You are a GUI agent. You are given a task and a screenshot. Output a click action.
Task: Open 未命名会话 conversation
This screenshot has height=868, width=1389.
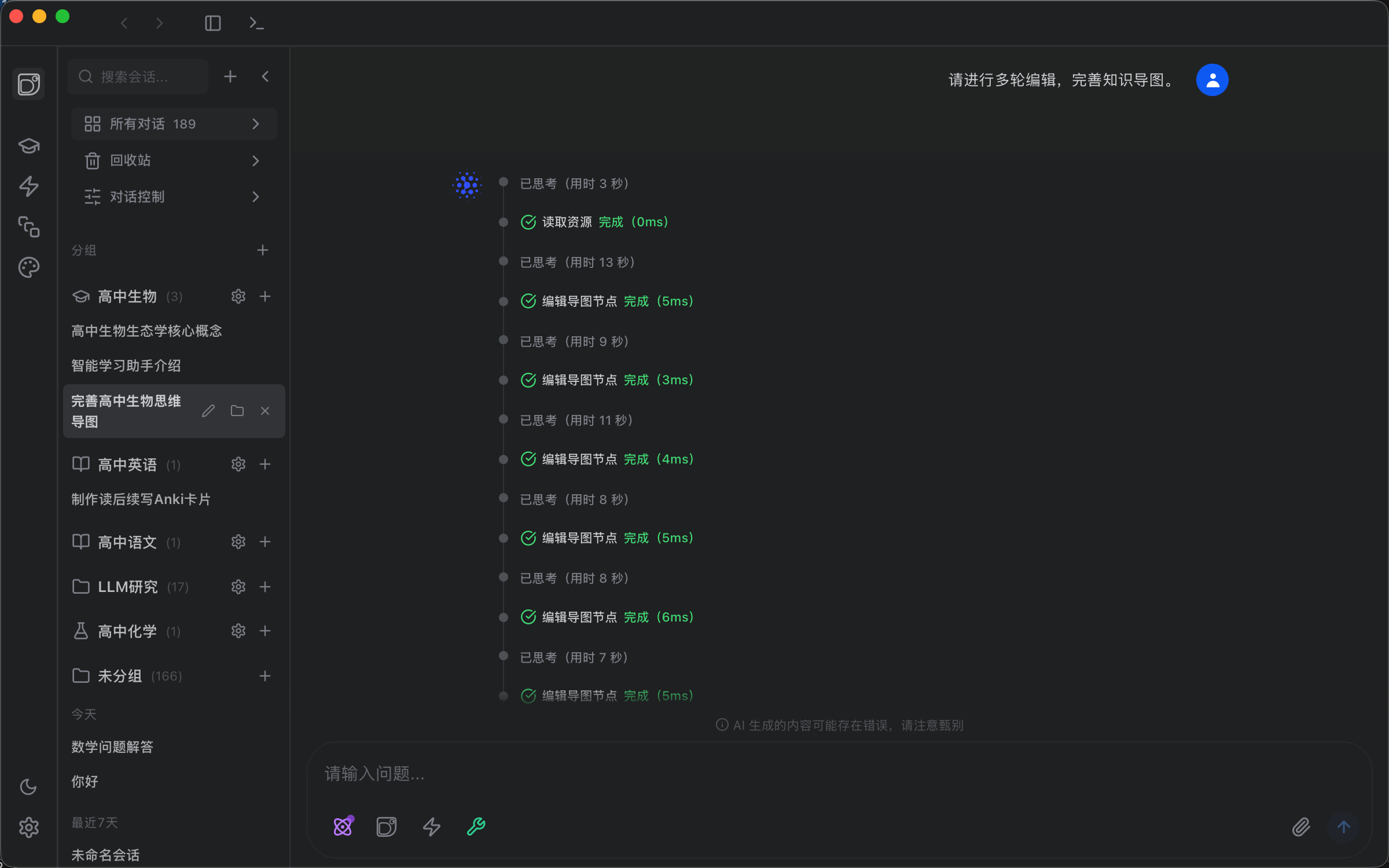[105, 855]
